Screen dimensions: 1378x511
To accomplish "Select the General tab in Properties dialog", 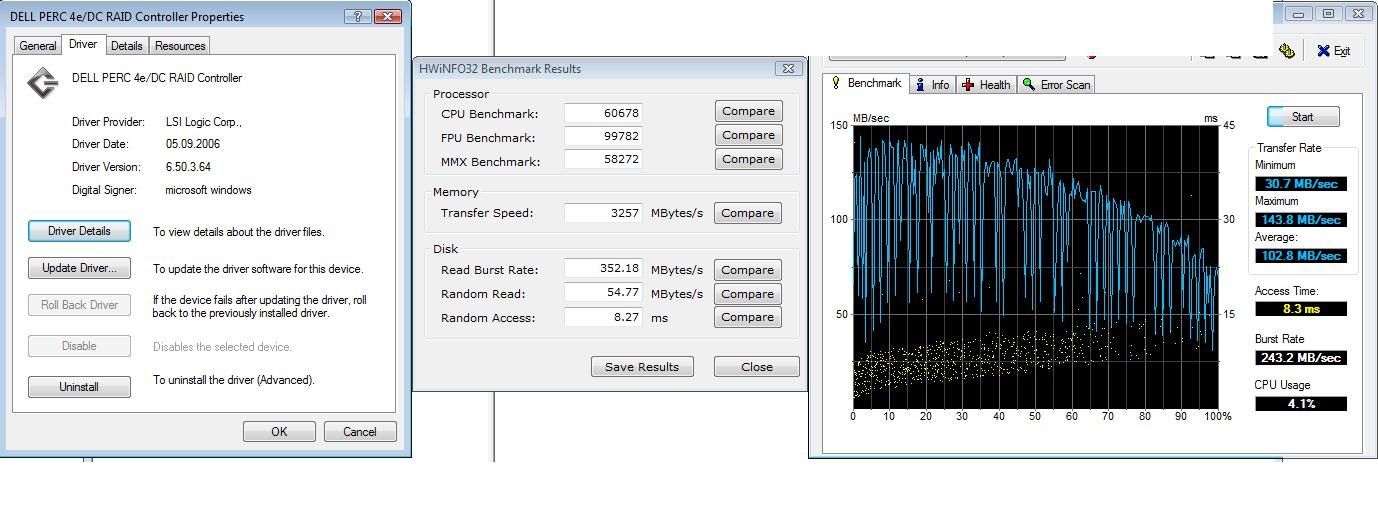I will 38,46.
